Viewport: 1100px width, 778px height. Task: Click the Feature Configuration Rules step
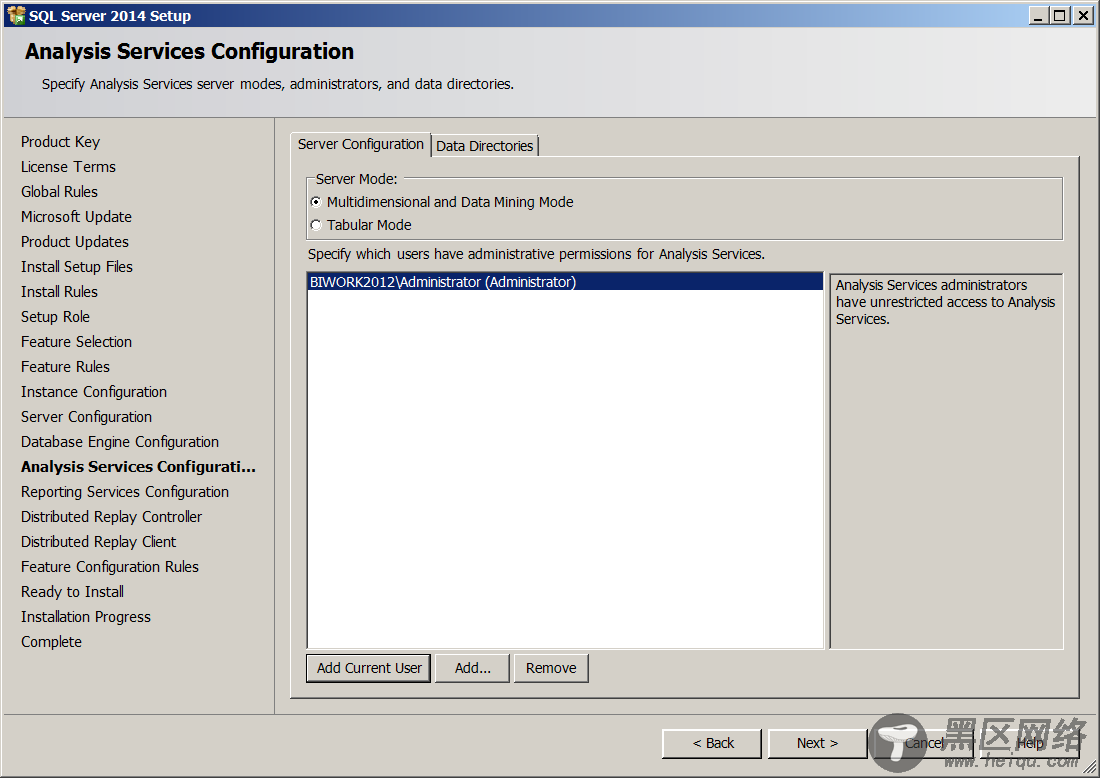[x=109, y=567]
